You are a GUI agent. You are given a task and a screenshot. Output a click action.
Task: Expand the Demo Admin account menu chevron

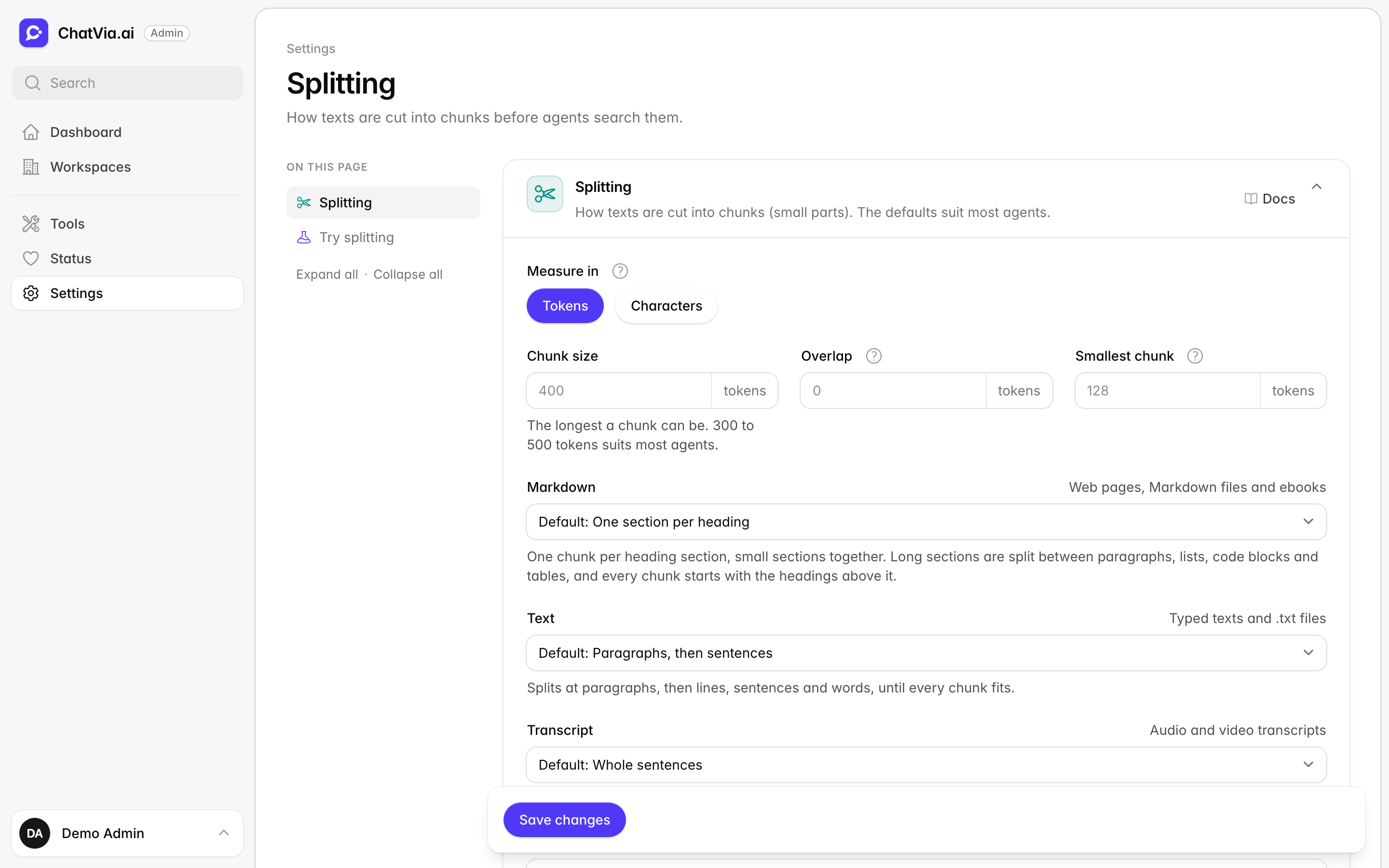pos(224,833)
